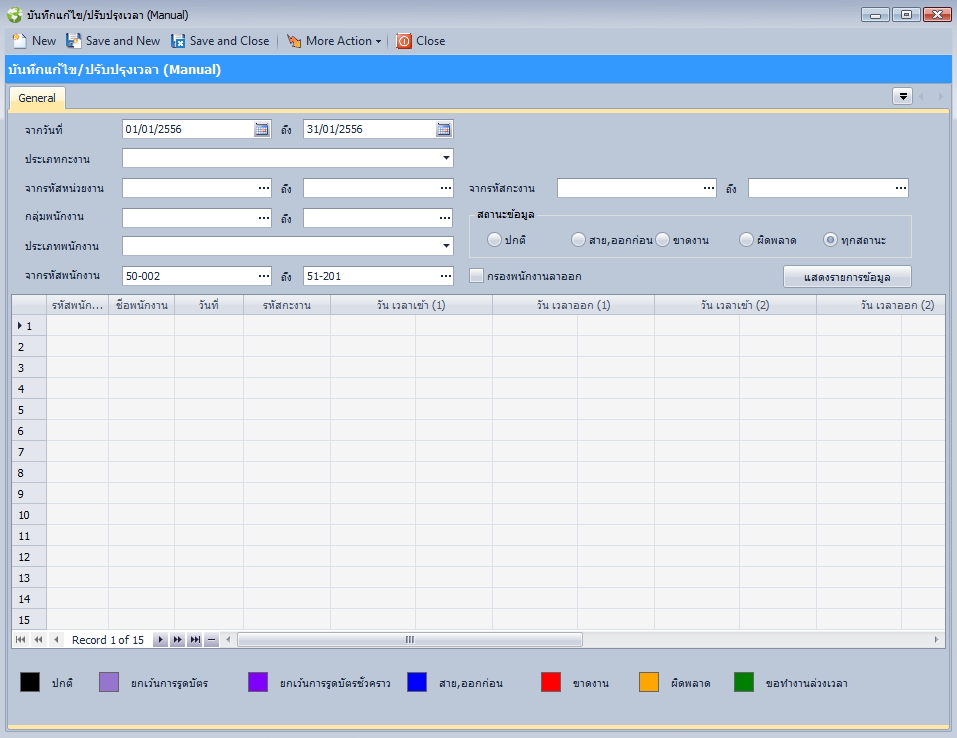Select the ผิดพลาด status radio button
Screen dimensions: 957x738
(x=746, y=240)
